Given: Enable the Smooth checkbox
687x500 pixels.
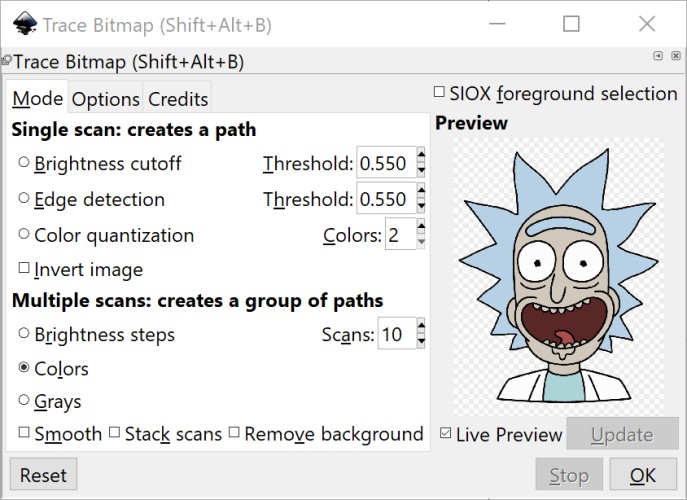Looking at the screenshot, I should tap(24, 433).
